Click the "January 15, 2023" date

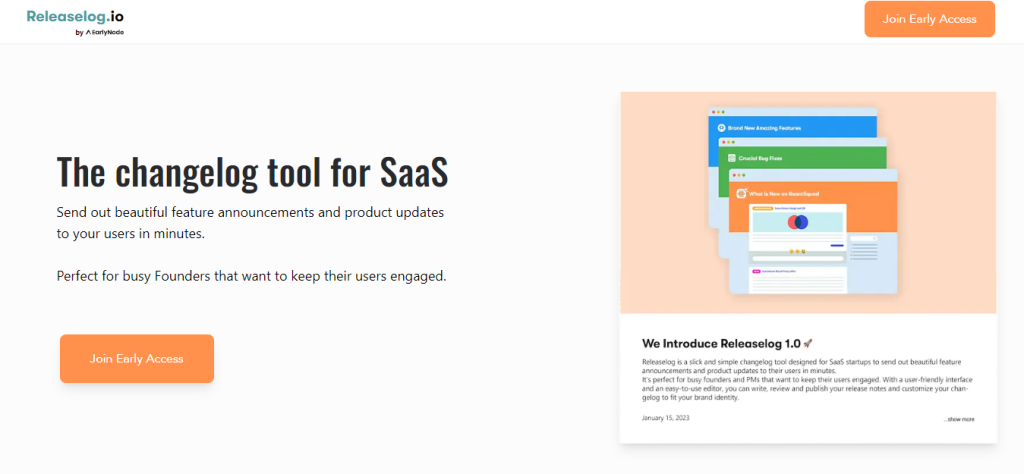coord(665,418)
